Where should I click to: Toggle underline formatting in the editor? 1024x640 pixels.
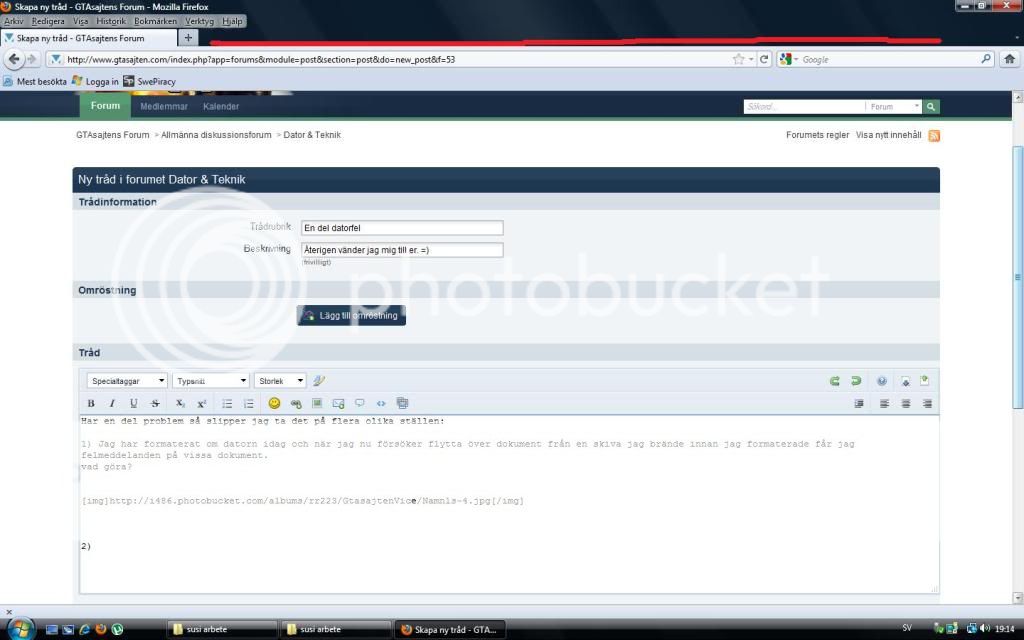pos(133,403)
